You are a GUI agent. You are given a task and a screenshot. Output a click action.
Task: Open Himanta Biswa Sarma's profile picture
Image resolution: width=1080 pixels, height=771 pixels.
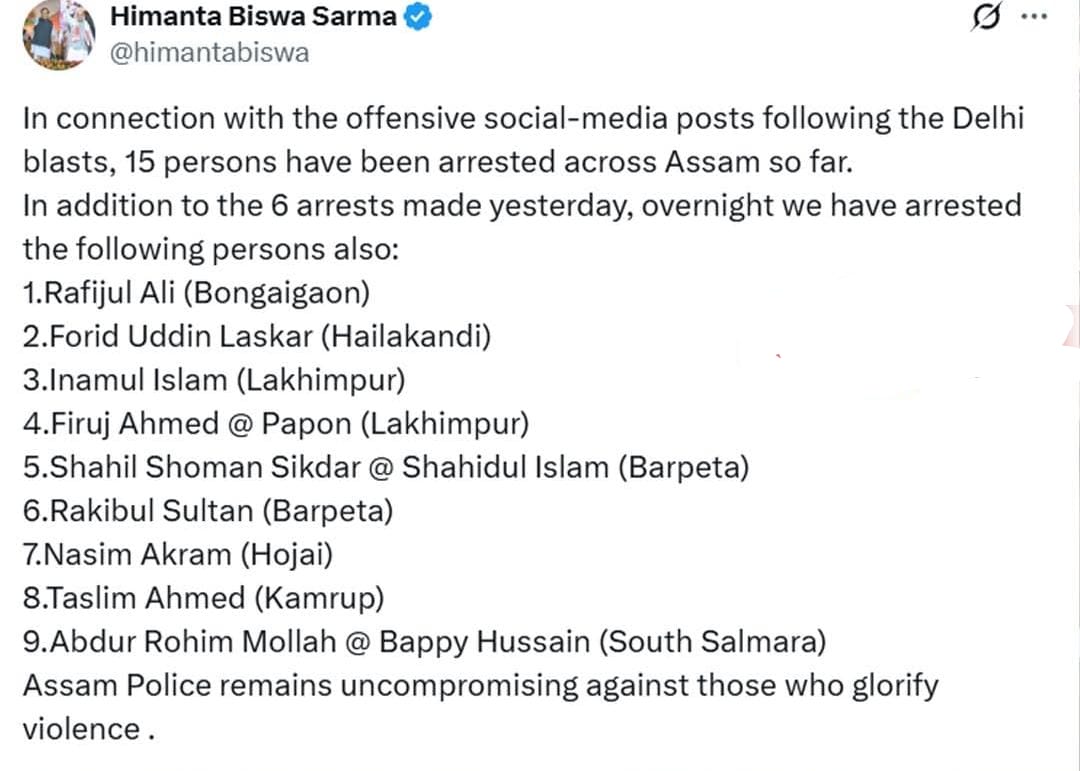click(x=57, y=35)
